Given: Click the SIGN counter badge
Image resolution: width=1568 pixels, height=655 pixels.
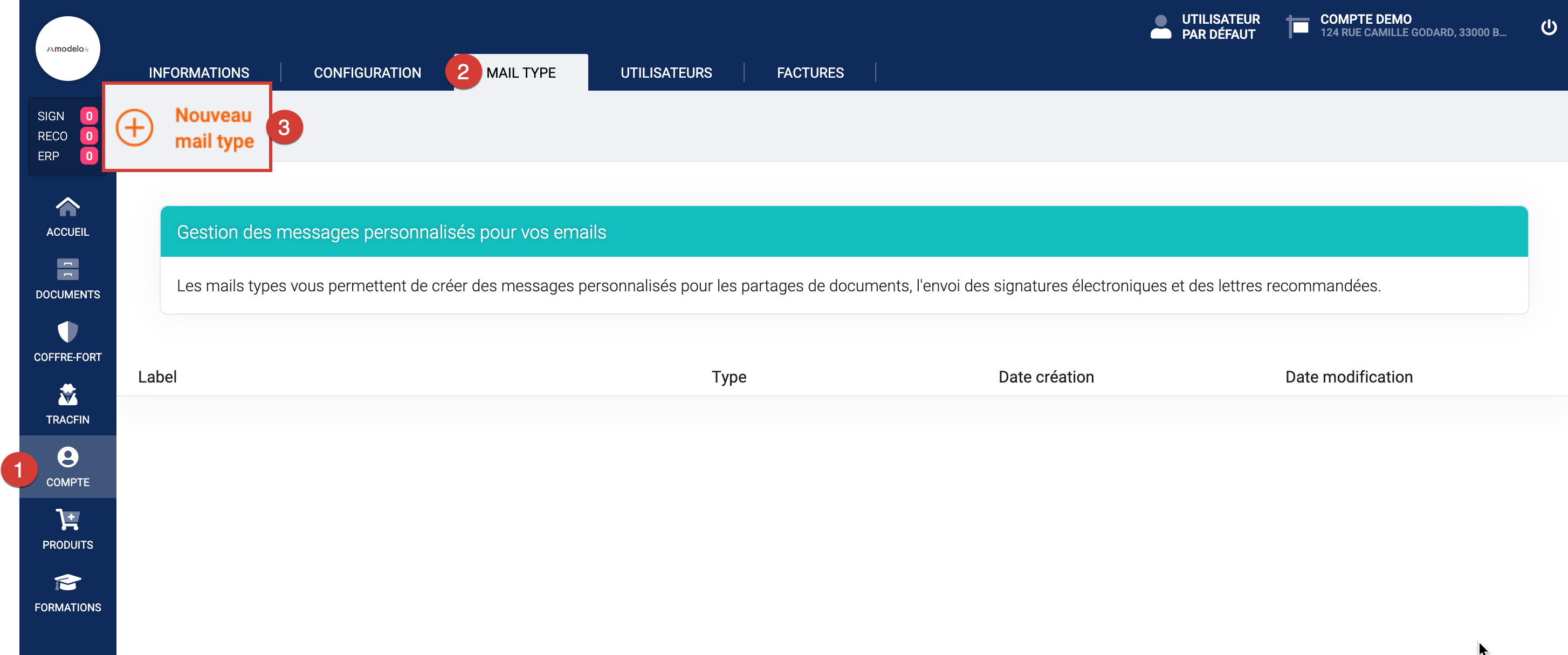Looking at the screenshot, I should click(x=89, y=116).
